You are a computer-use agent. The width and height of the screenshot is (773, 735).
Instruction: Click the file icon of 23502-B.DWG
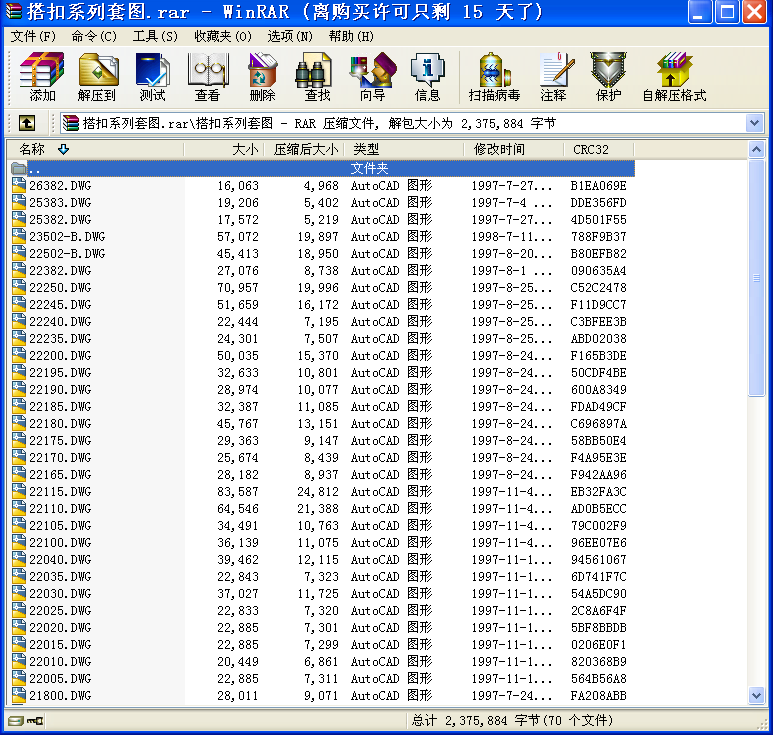[19, 236]
